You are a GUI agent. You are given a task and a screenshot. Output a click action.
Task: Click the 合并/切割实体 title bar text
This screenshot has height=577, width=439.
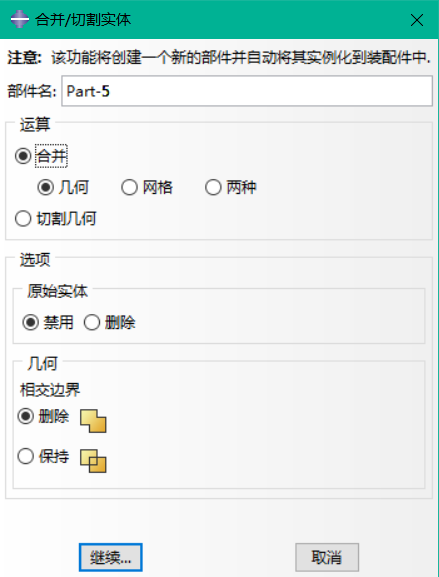(83, 20)
